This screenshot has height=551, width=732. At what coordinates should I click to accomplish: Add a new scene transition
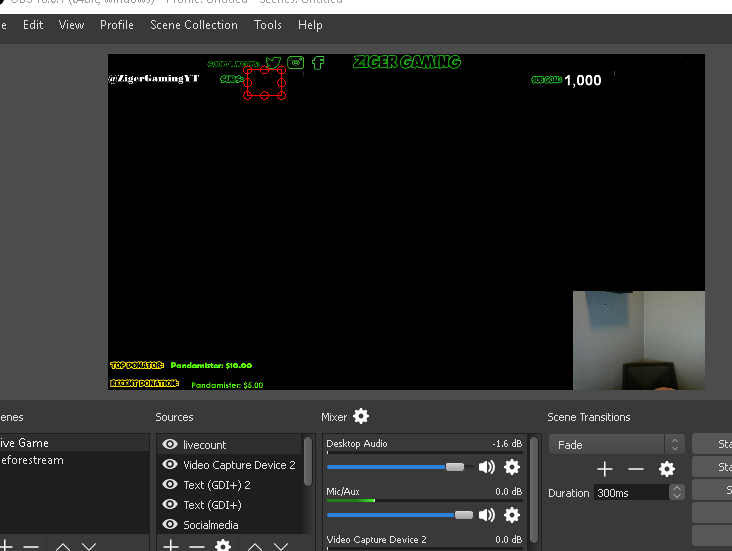[605, 469]
